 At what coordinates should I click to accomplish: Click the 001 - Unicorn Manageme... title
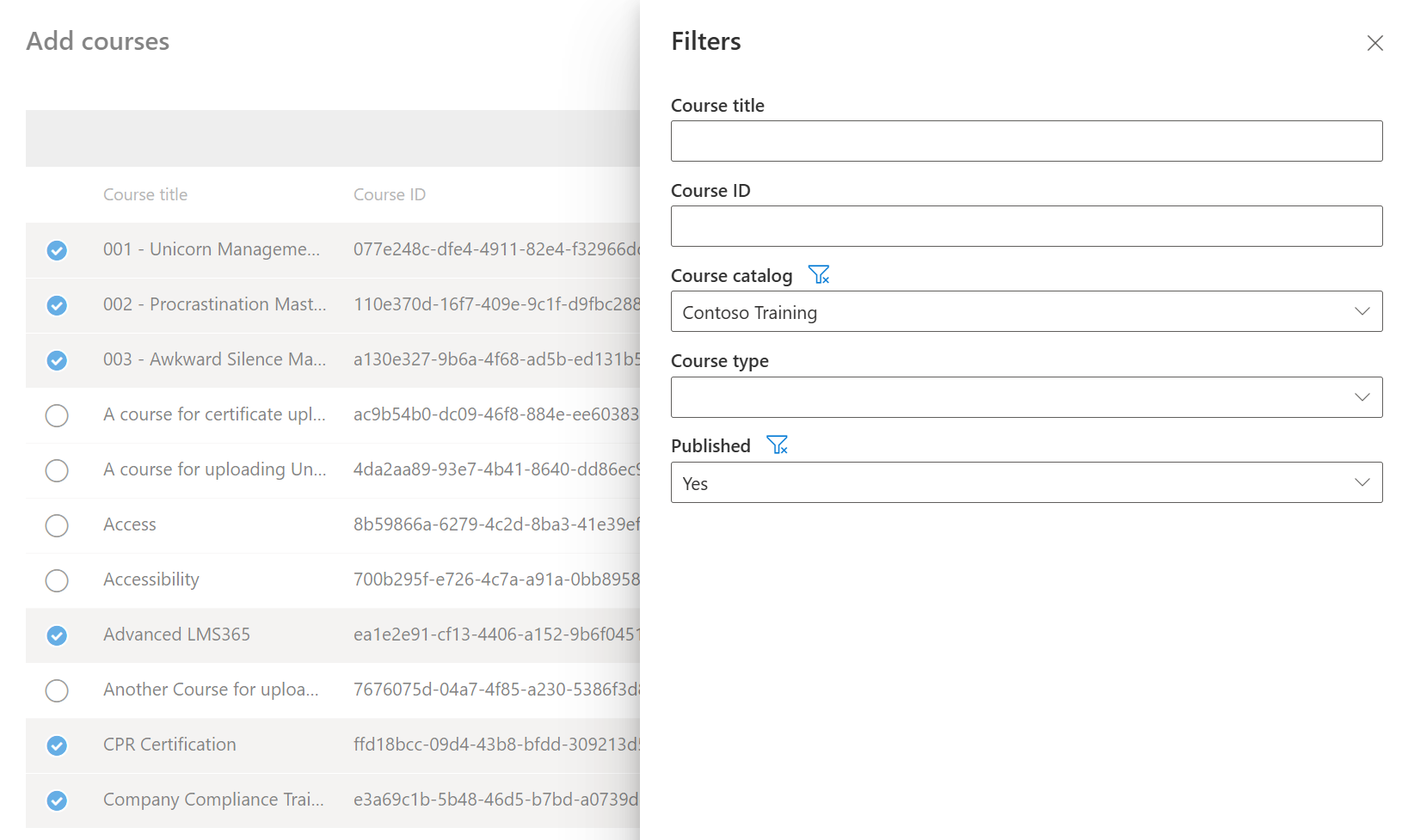coord(212,249)
